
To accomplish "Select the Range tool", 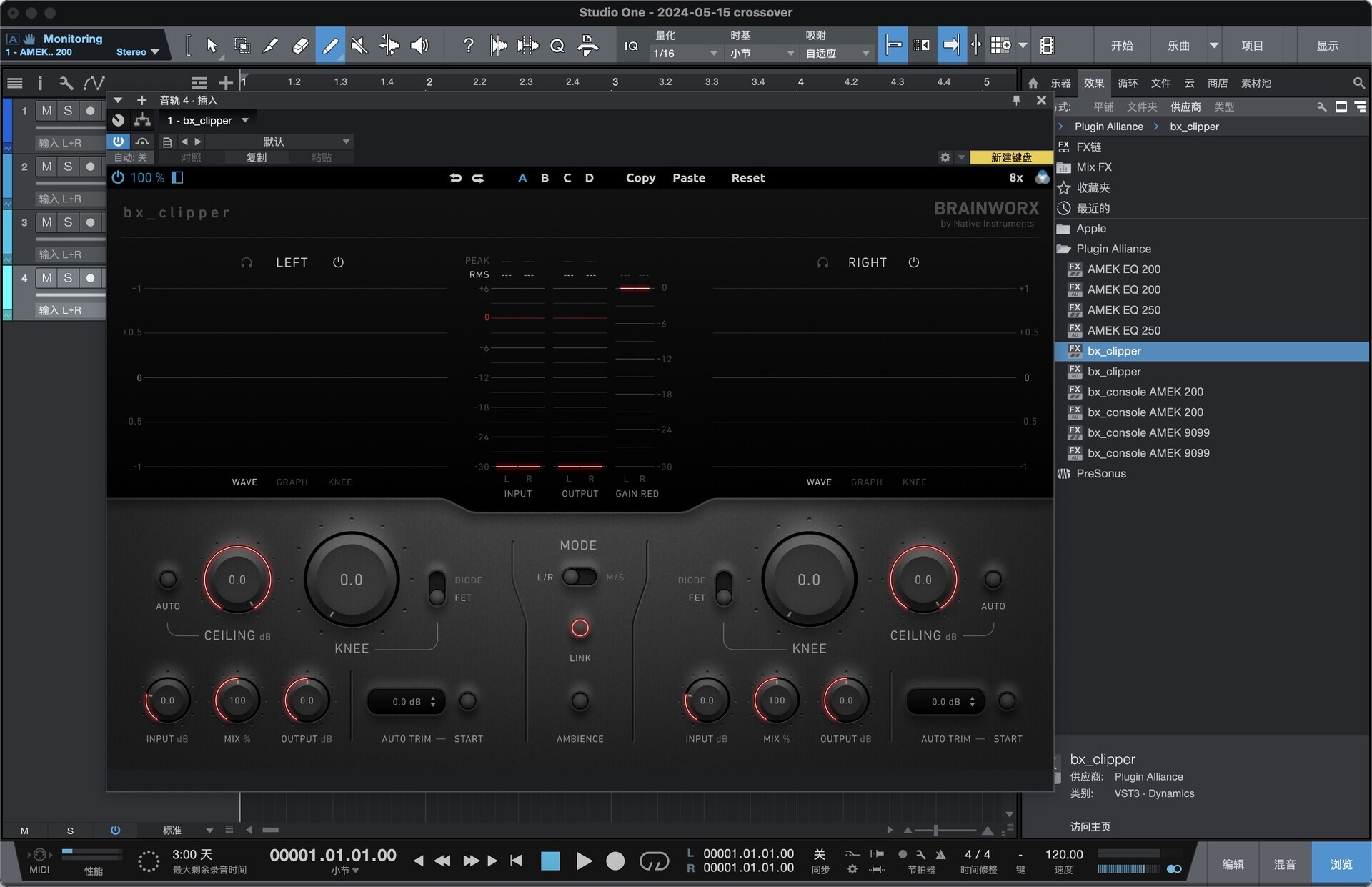I will point(242,46).
